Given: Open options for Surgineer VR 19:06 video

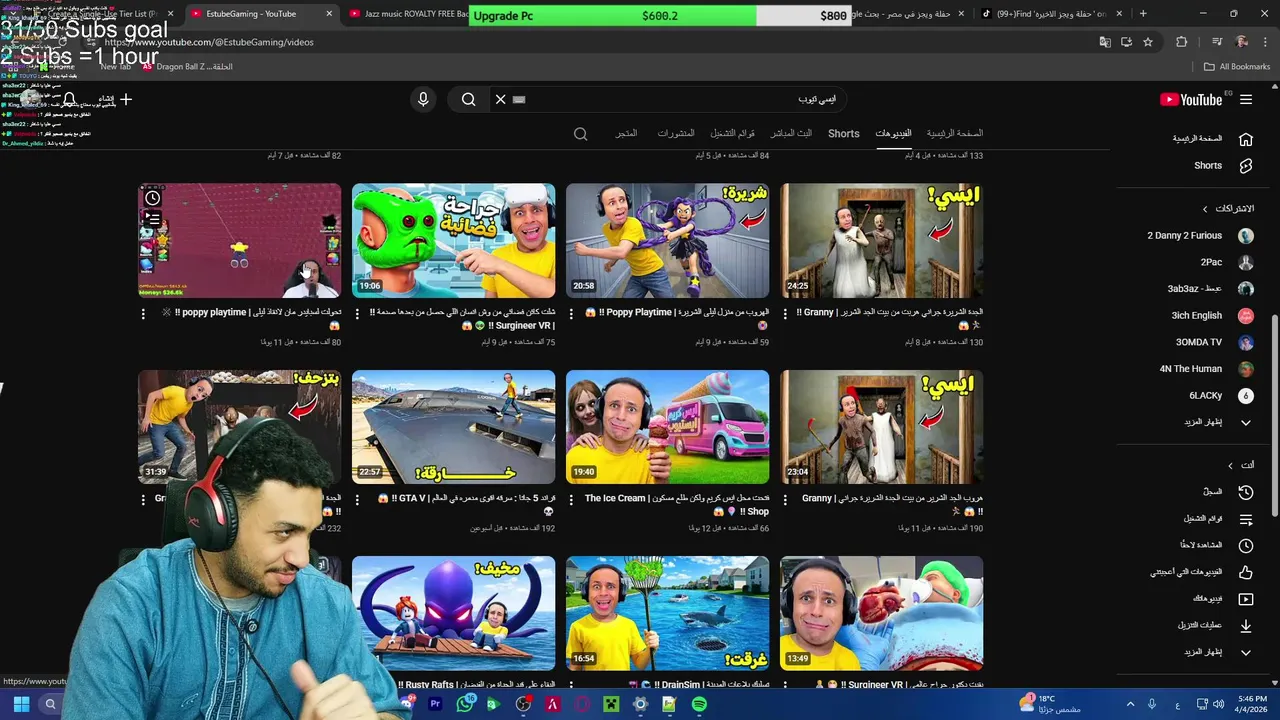Looking at the screenshot, I should [x=357, y=313].
